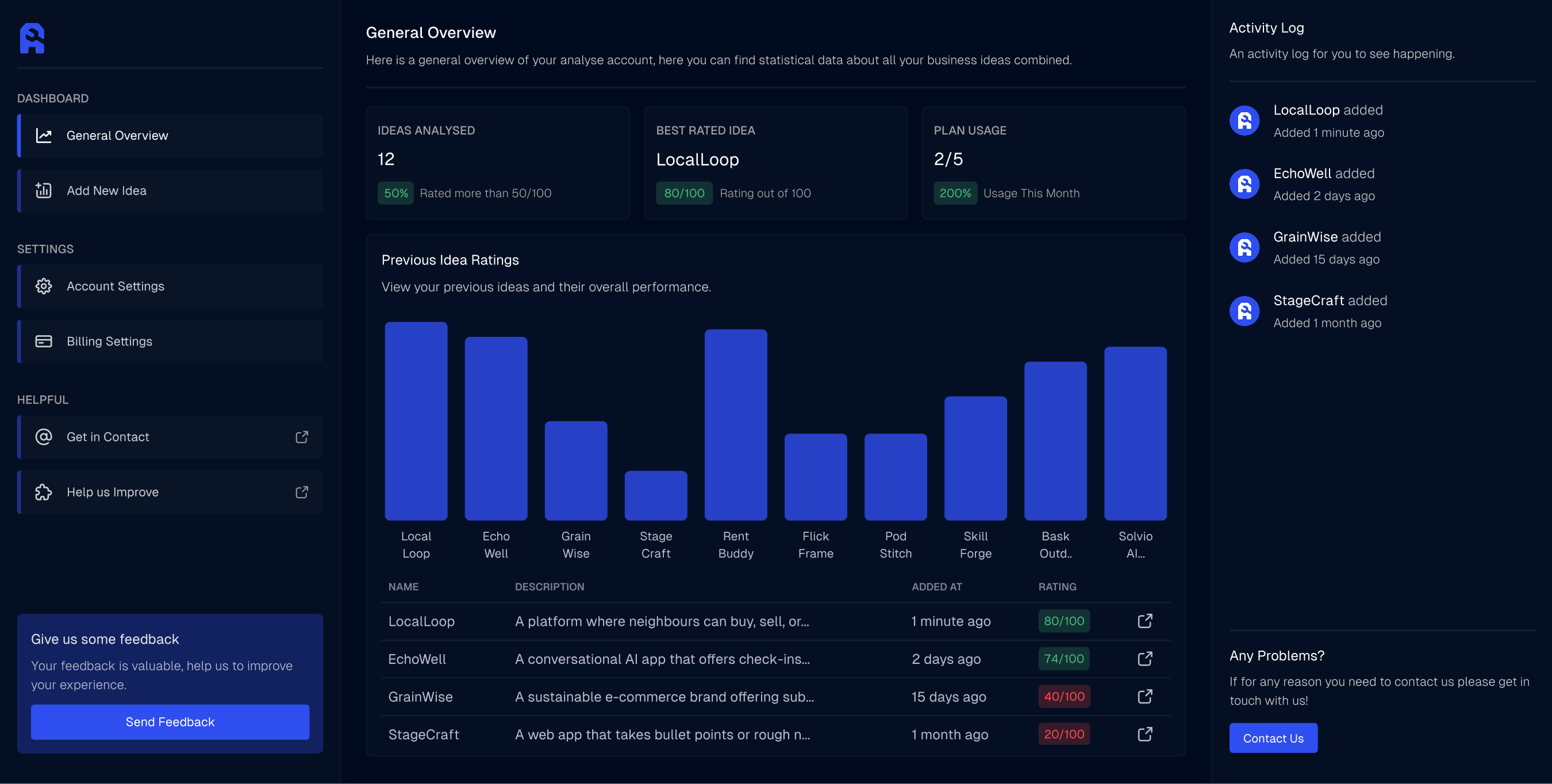Click the app logo at sidebar top
1552x784 pixels.
click(33, 38)
